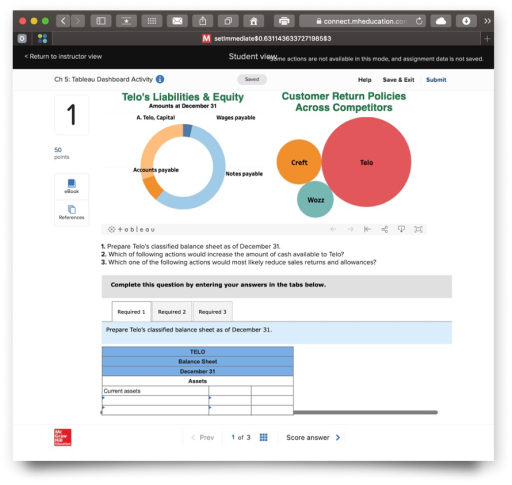Click the Tableau download icon
Viewport: 512px width, 485px height.
click(x=401, y=229)
